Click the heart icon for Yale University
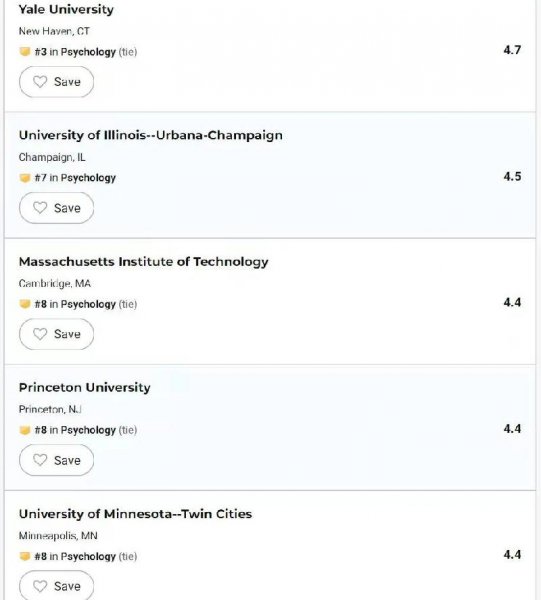 click(40, 82)
